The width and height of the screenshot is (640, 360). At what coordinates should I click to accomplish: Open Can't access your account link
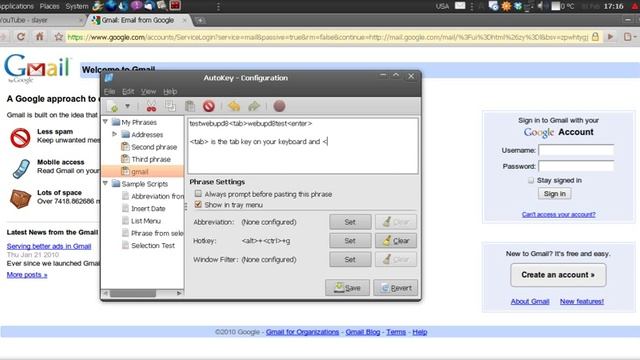[x=558, y=214]
